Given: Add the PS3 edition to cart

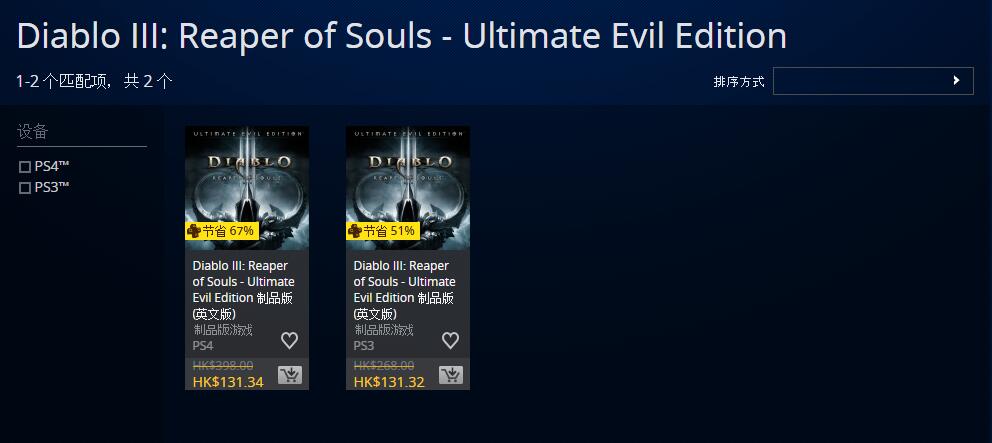Looking at the screenshot, I should coord(451,375).
